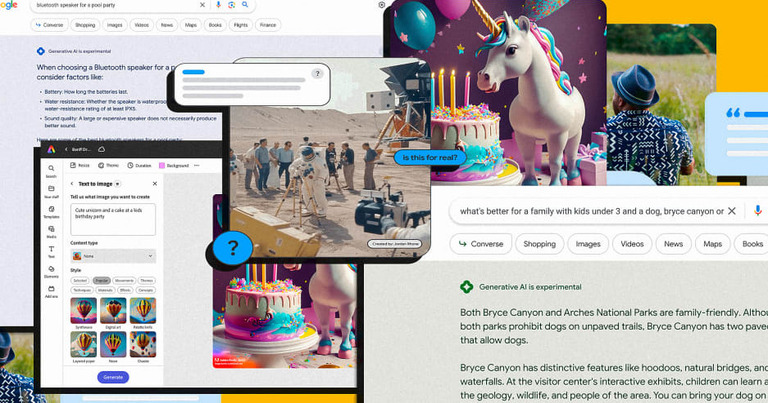This screenshot has height=403, width=768.
Task: Choose the Neon style thumbnail
Action: pos(113,344)
